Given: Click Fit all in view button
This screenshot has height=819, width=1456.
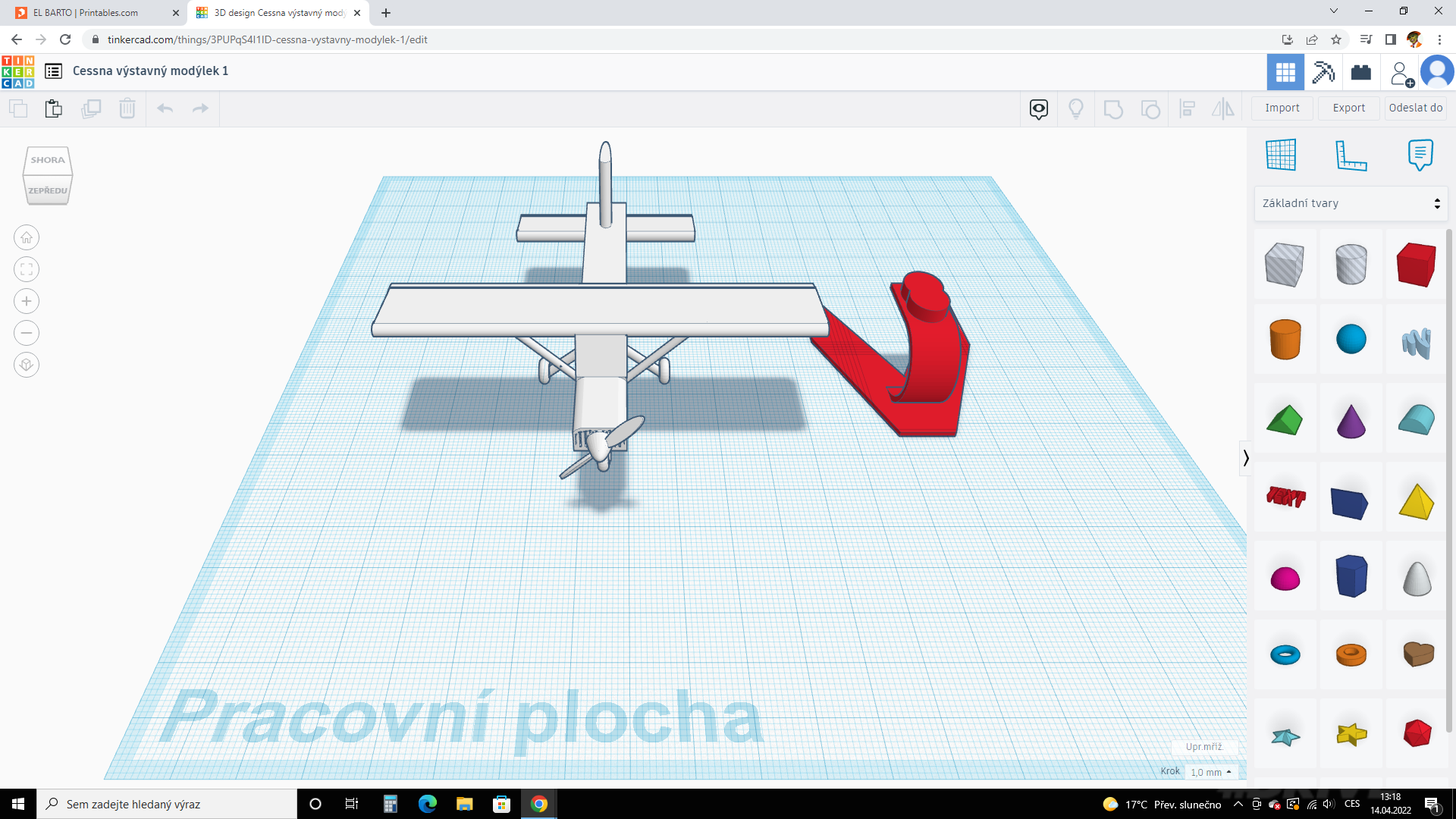Looking at the screenshot, I should (27, 270).
